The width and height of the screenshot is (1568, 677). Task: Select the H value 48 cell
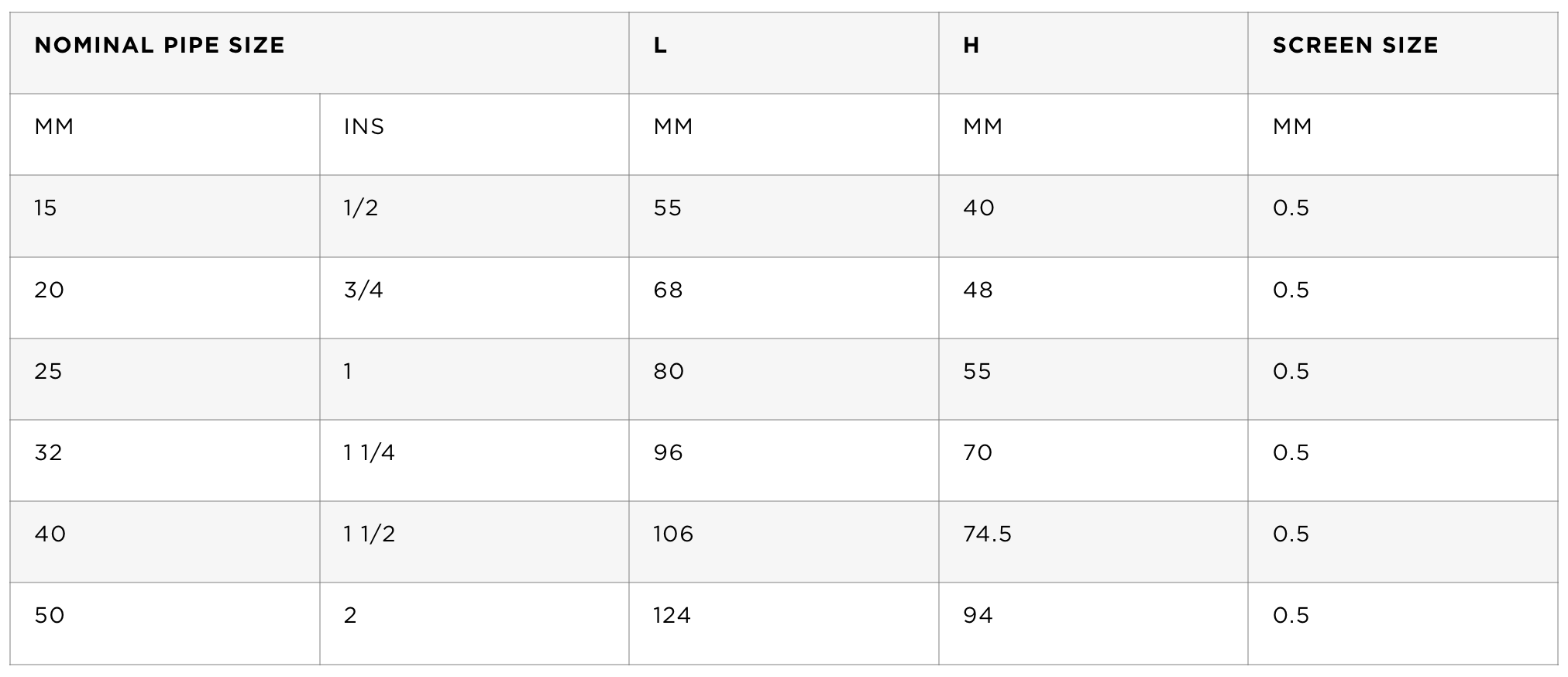pos(1093,297)
